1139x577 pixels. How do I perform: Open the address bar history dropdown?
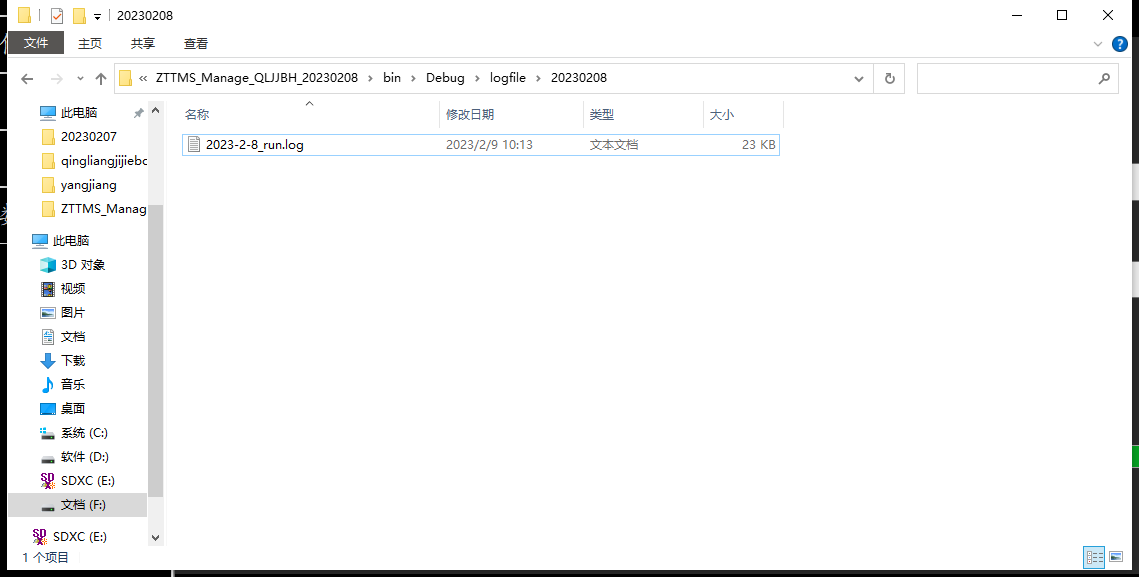click(859, 78)
